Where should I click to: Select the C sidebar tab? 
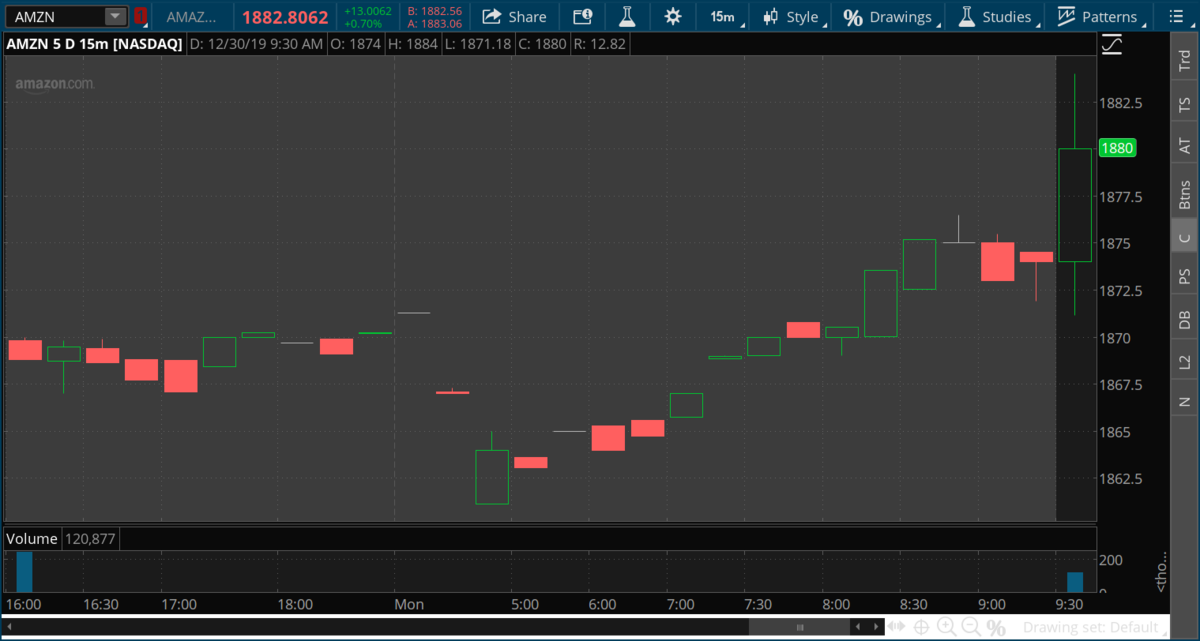click(x=1185, y=237)
